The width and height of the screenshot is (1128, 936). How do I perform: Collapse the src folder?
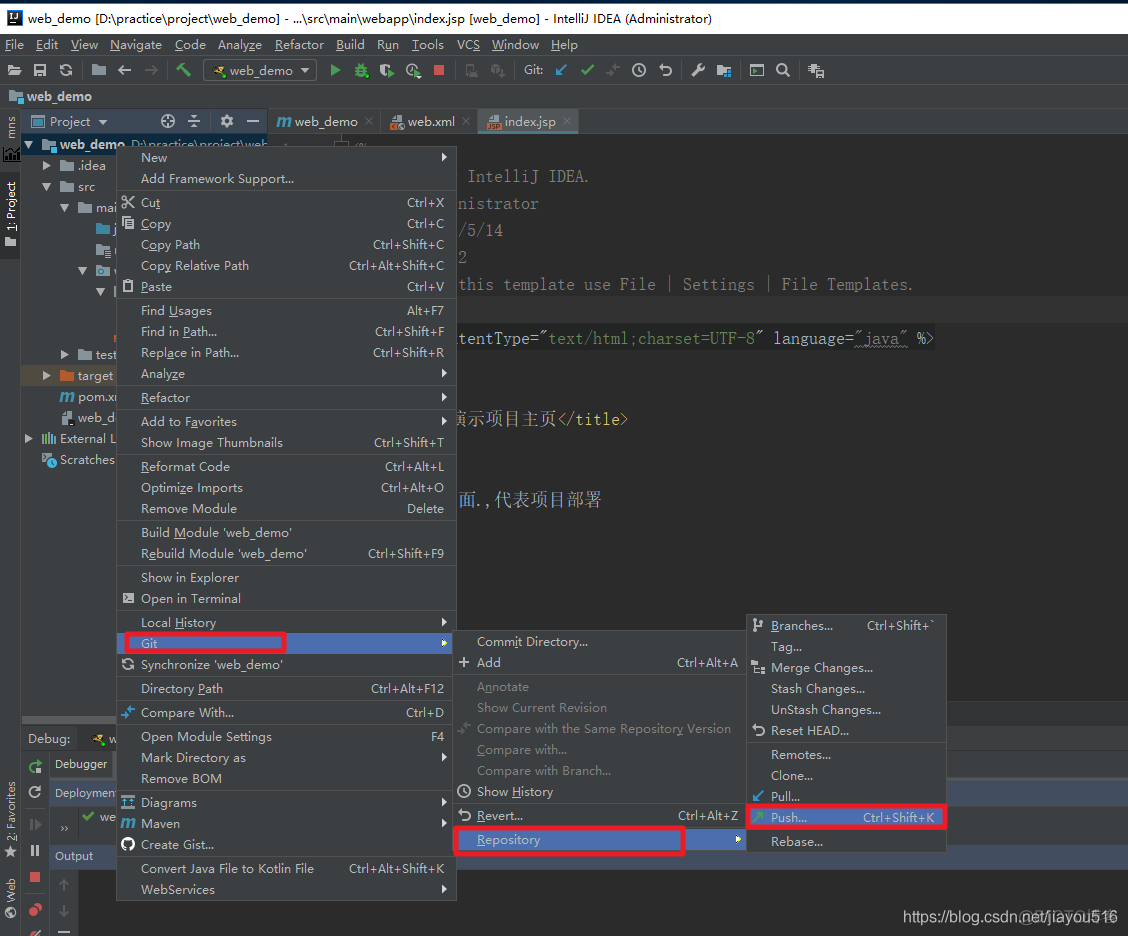coord(47,186)
